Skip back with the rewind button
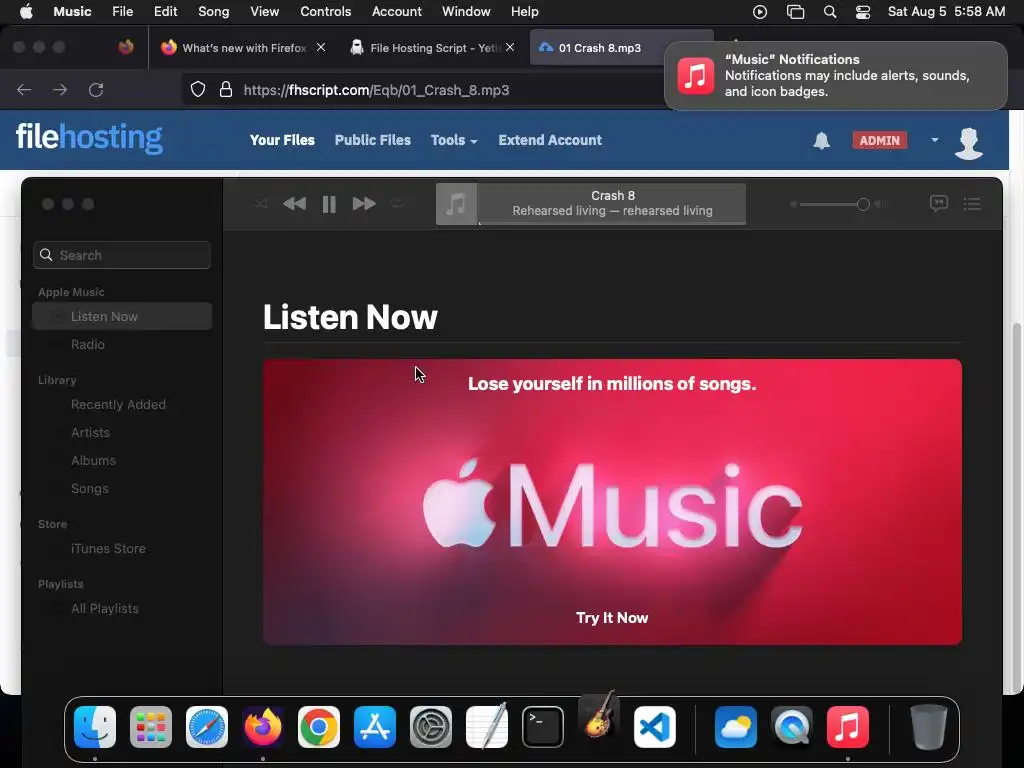The width and height of the screenshot is (1024, 768). [x=295, y=204]
